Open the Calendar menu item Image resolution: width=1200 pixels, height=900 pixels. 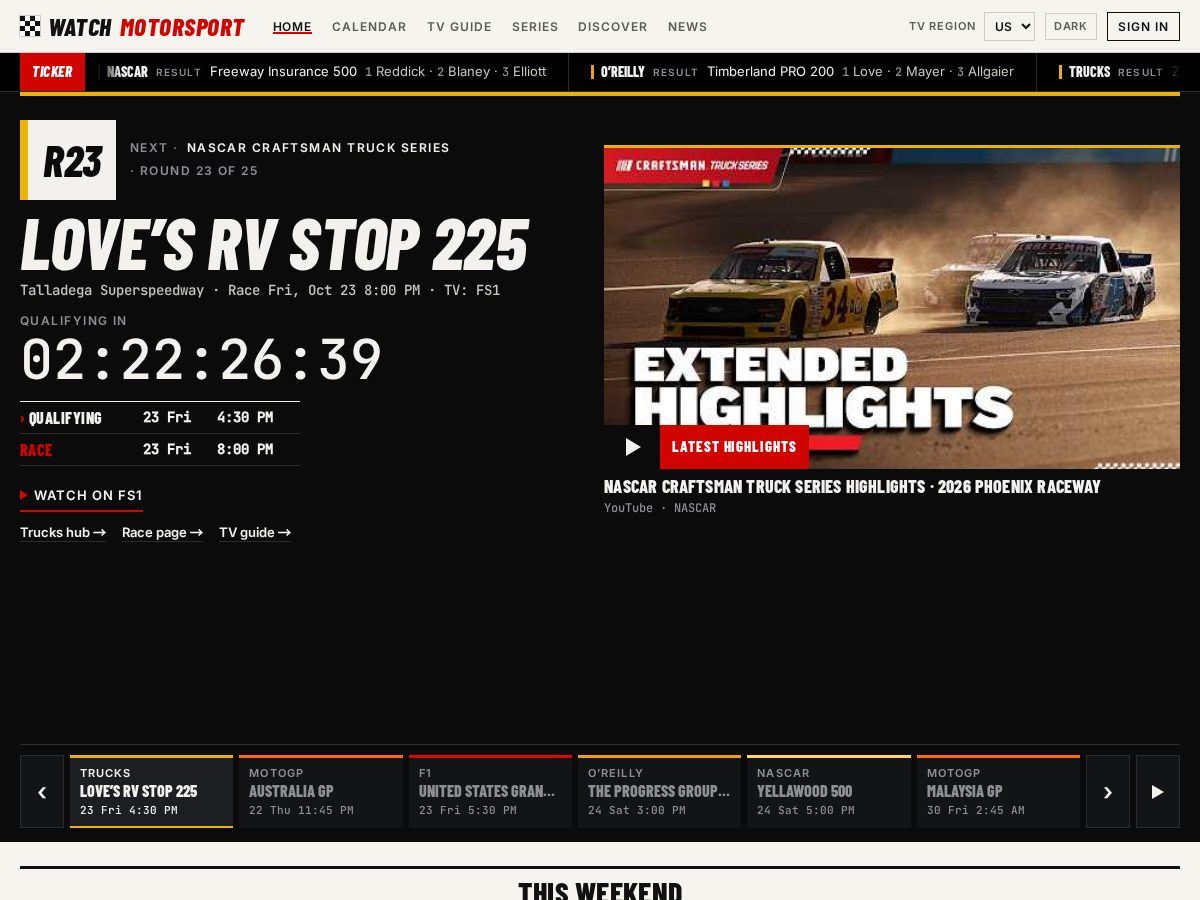pos(369,27)
